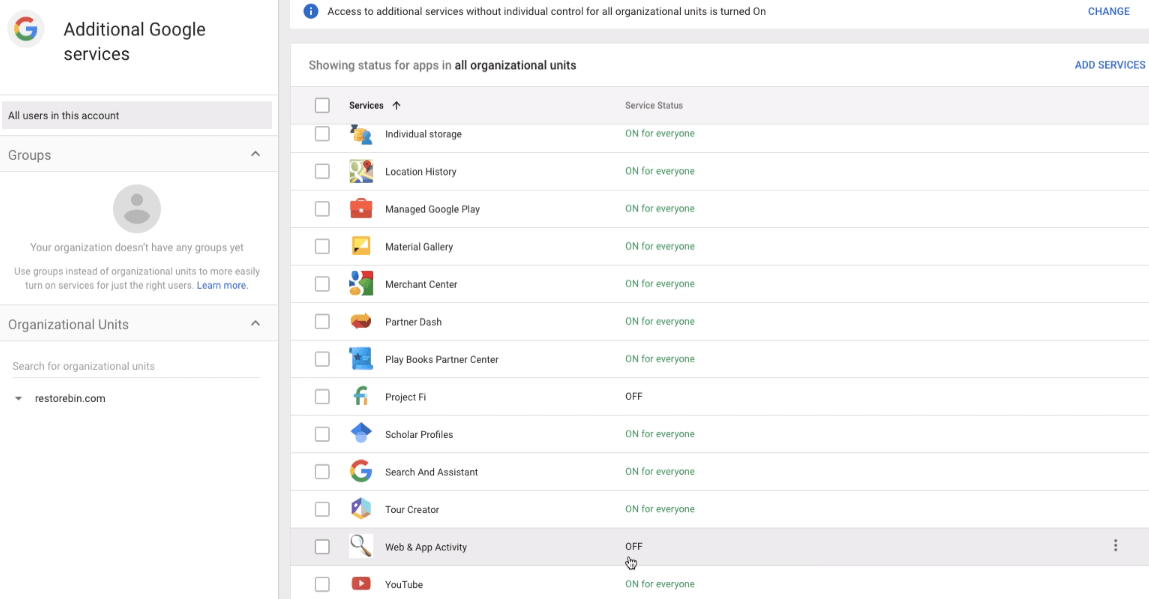Screen dimensions: 1149x599
Task: Check the Project Fi checkbox
Action: coord(322,397)
